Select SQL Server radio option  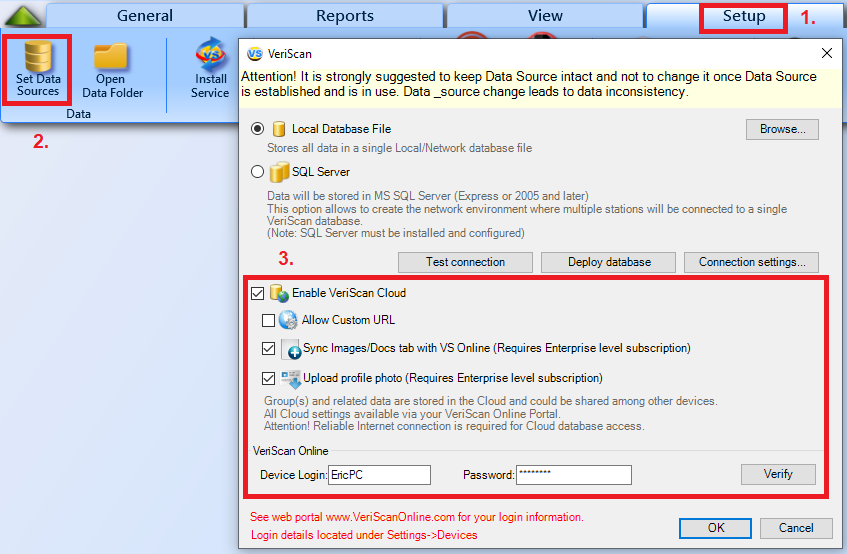[x=258, y=172]
